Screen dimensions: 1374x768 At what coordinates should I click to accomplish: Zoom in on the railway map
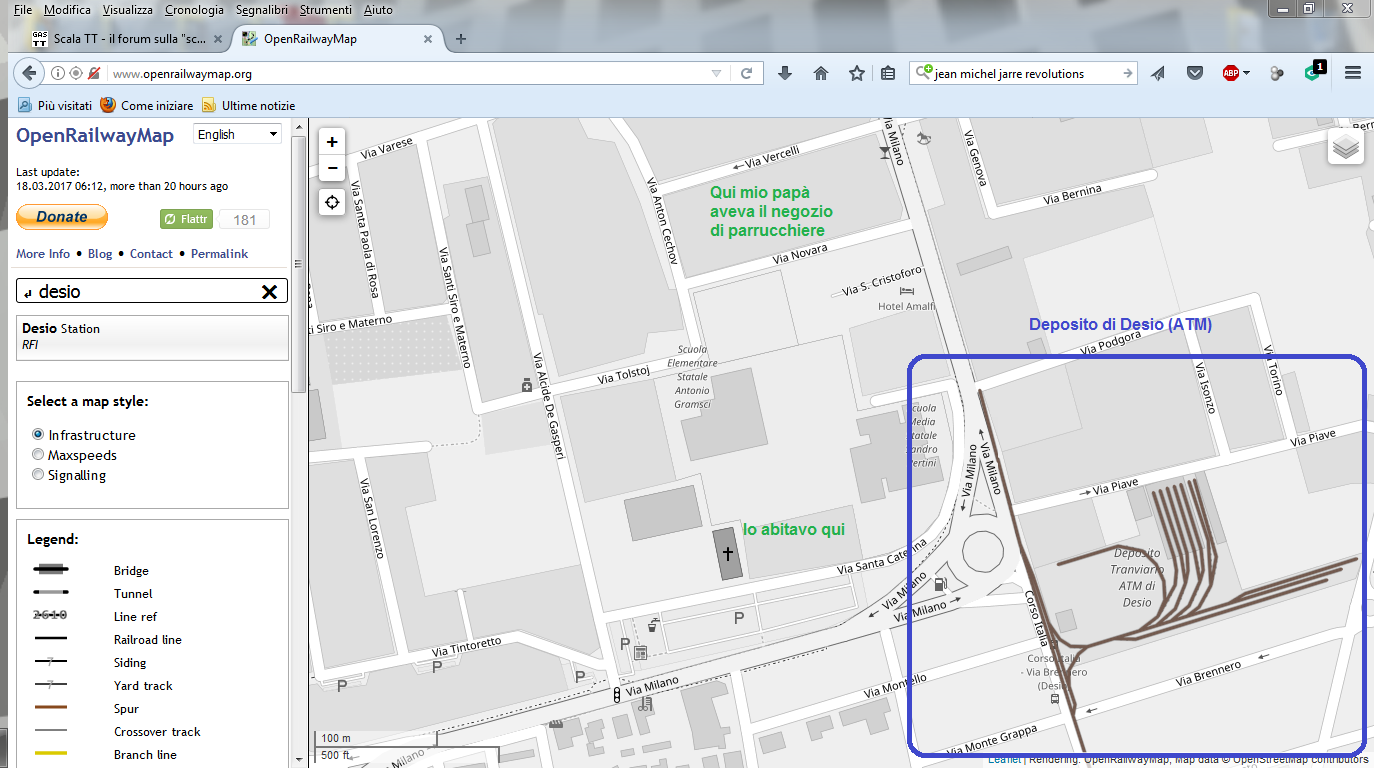tap(332, 142)
